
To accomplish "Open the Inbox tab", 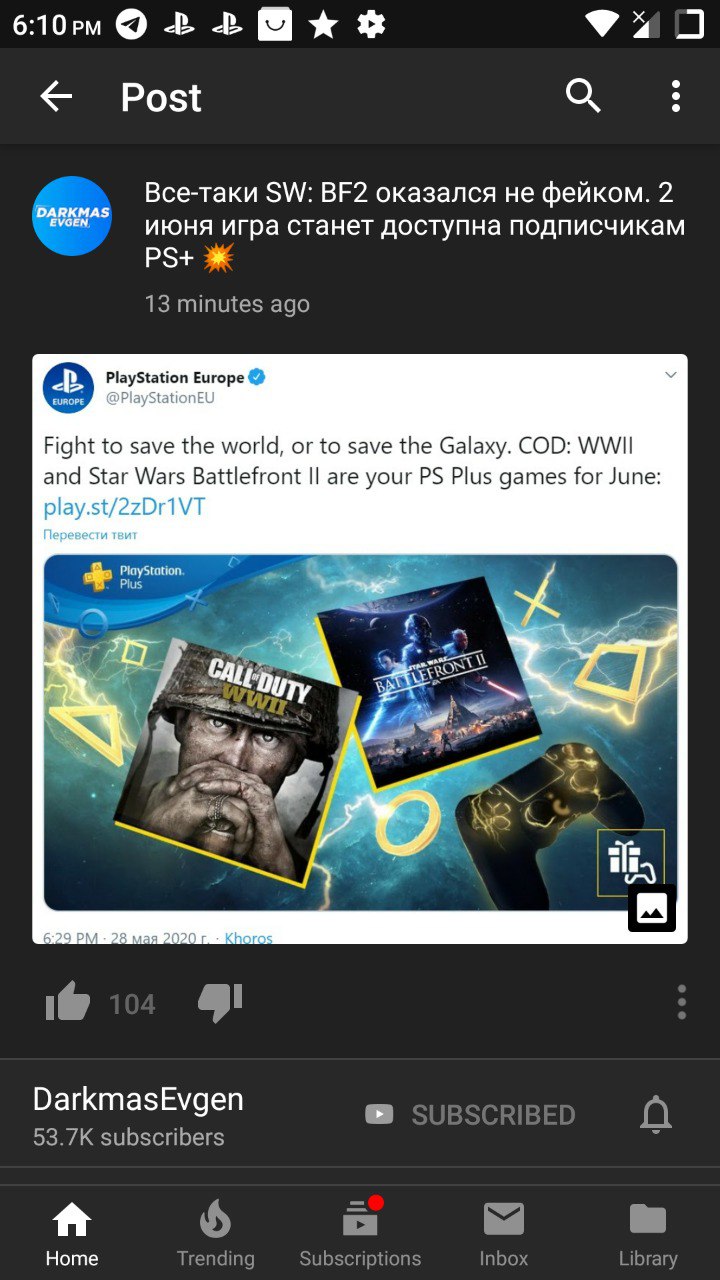I will (504, 1234).
